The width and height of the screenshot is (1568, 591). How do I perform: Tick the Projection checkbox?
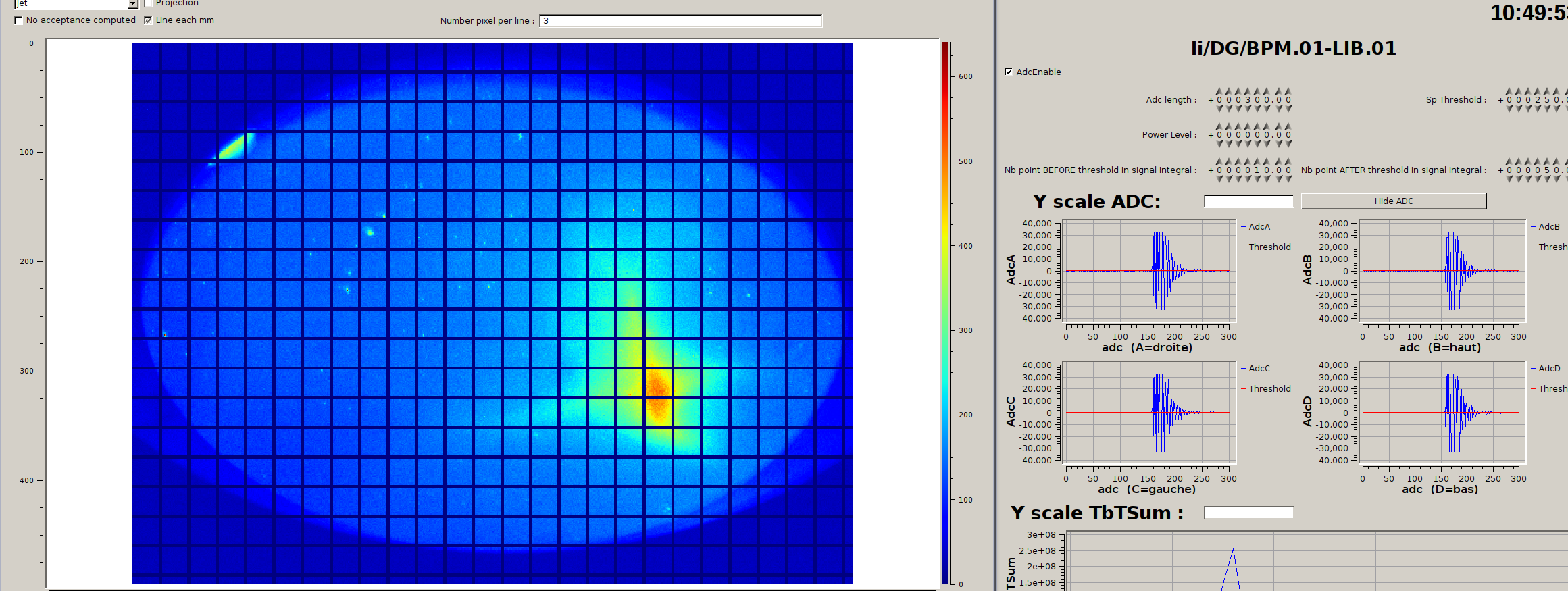148,3
